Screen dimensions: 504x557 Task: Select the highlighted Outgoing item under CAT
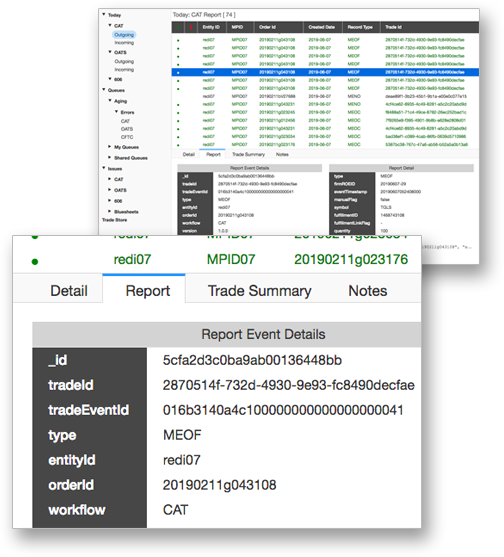tap(124, 34)
